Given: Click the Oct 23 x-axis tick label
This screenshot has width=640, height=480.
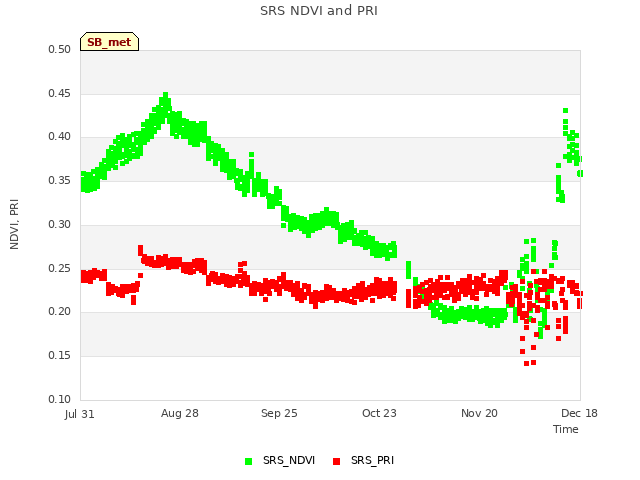Looking at the screenshot, I should coord(379,413).
